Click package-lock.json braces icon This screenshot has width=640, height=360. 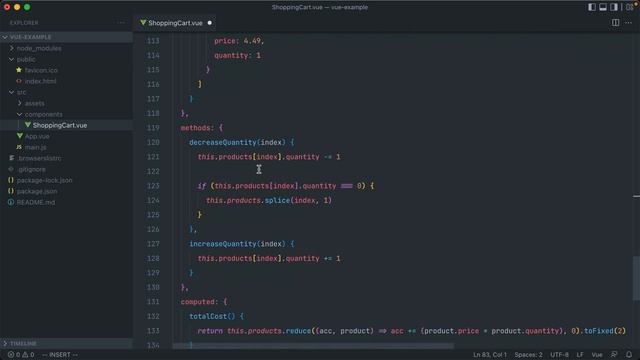[x=11, y=180]
